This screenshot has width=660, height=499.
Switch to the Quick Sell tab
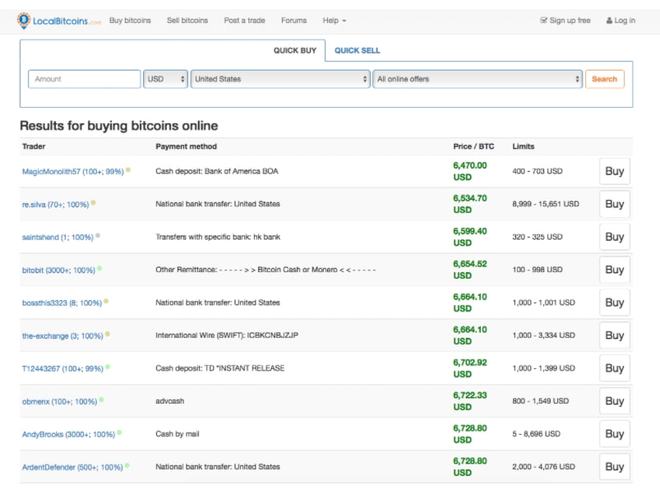pyautogui.click(x=357, y=50)
